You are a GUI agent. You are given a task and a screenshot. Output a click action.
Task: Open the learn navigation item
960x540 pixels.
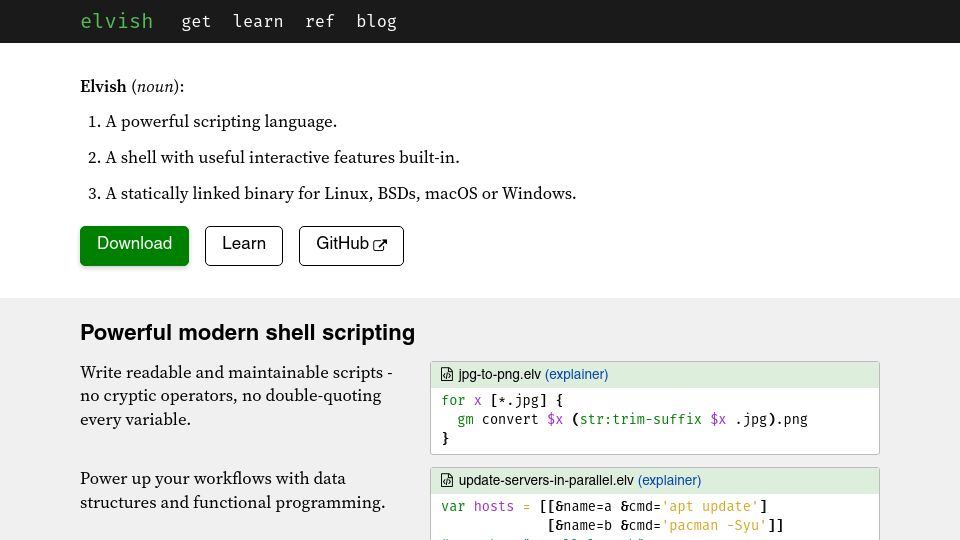tap(258, 21)
